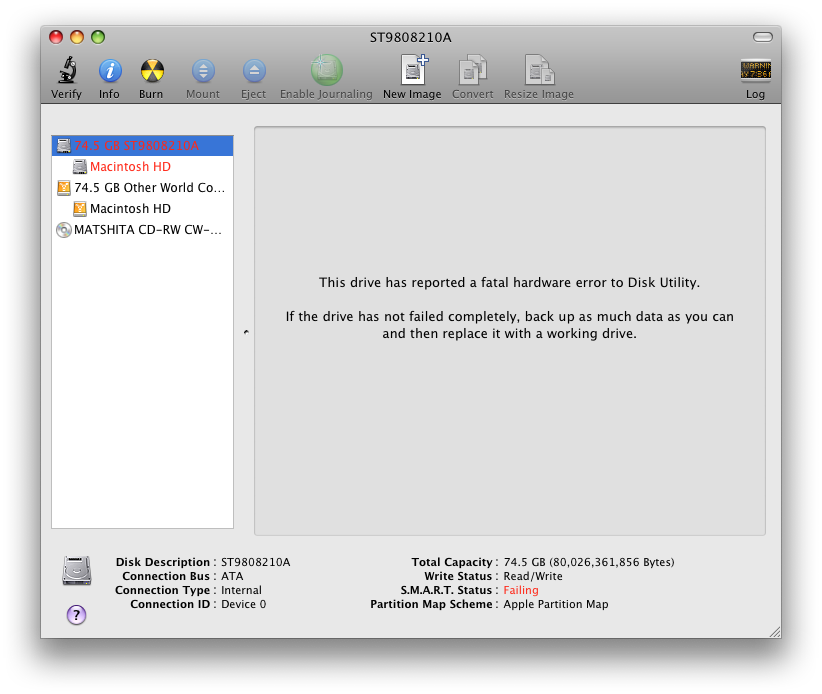Click the Connection Bus ATA value
Image resolution: width=822 pixels, height=694 pixels.
[232, 576]
